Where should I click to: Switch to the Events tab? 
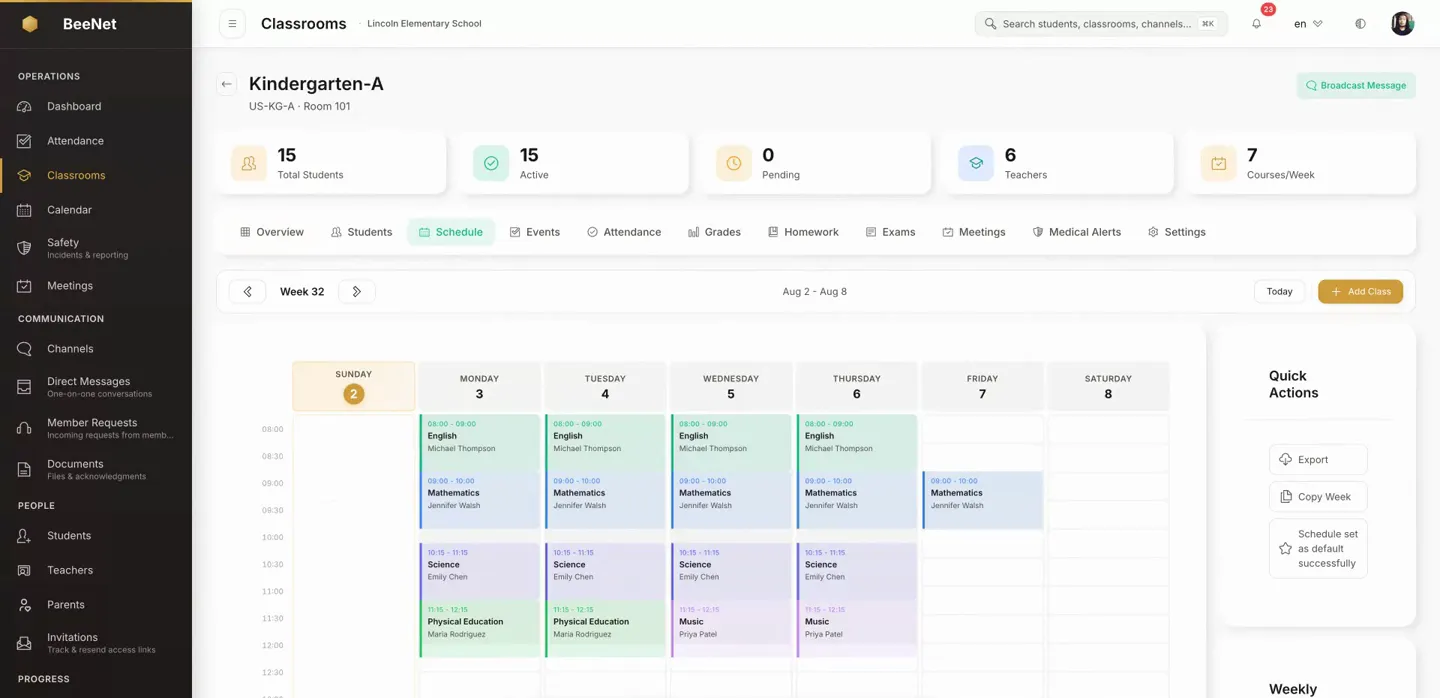click(x=535, y=232)
